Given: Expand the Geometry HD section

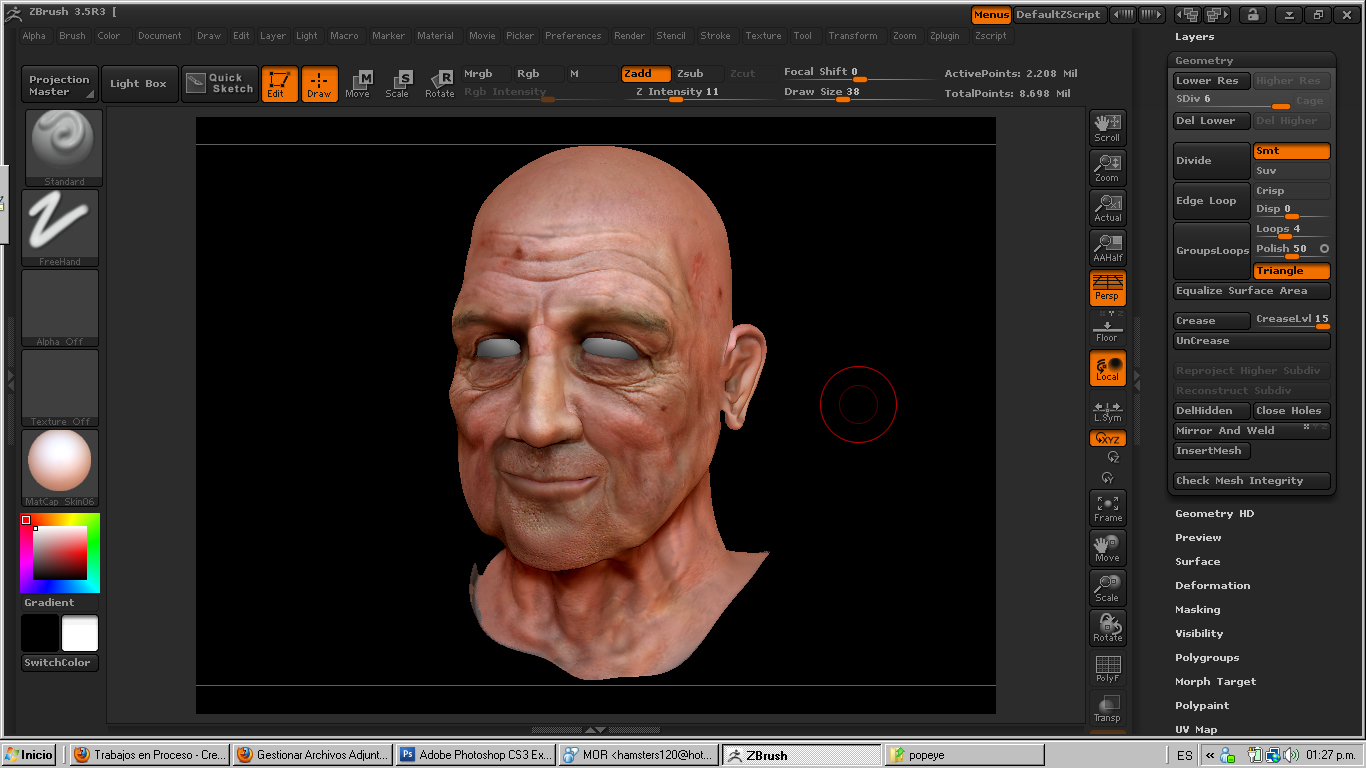Looking at the screenshot, I should point(1214,514).
